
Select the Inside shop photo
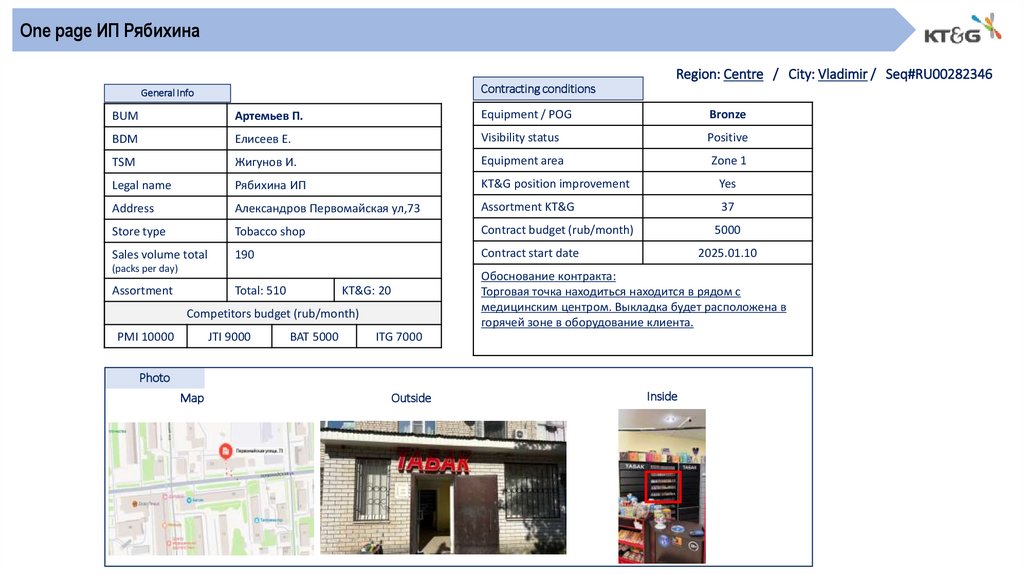662,486
